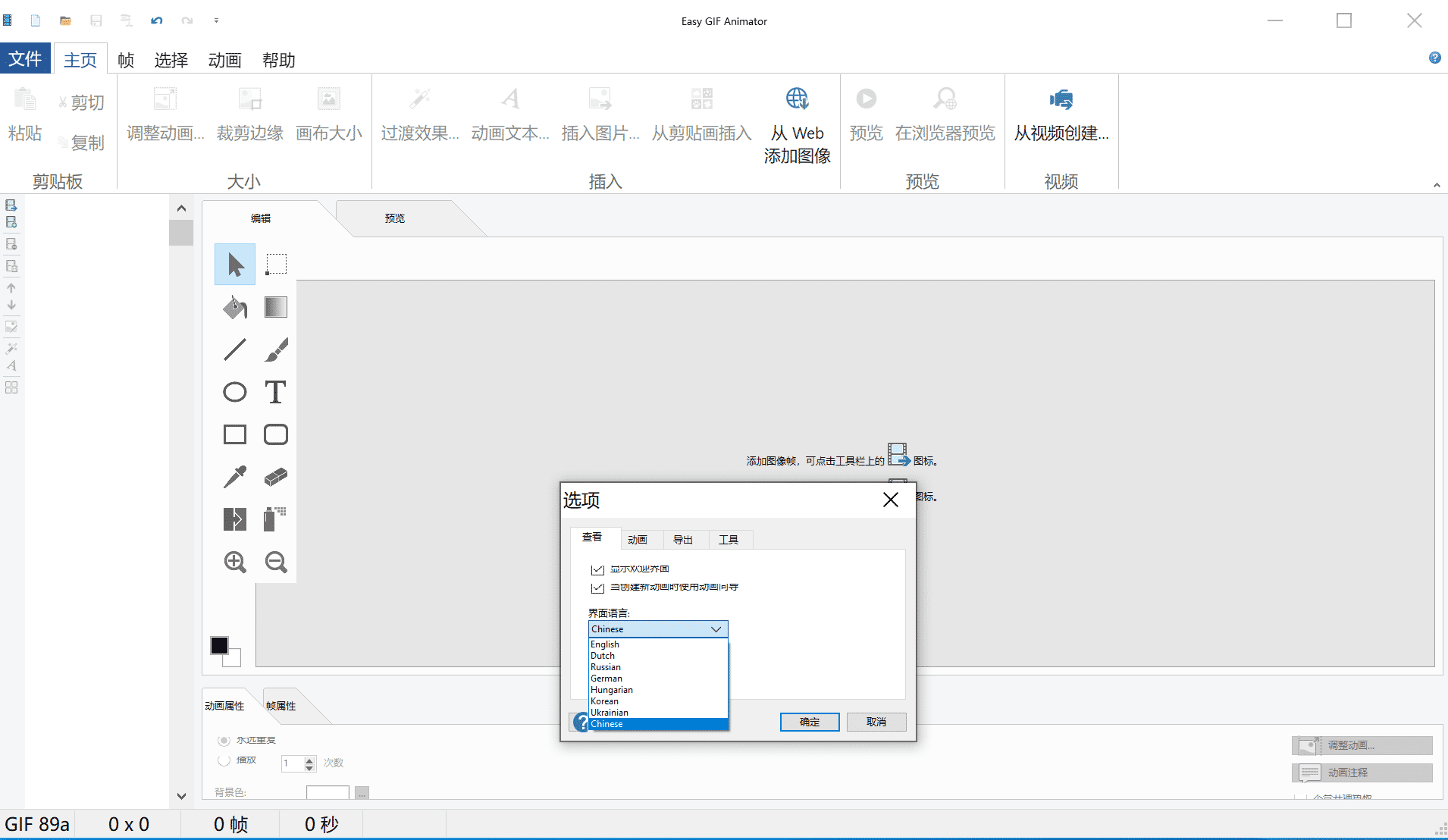The width and height of the screenshot is (1448, 840).
Task: Click the add image from Web icon
Action: [x=797, y=99]
